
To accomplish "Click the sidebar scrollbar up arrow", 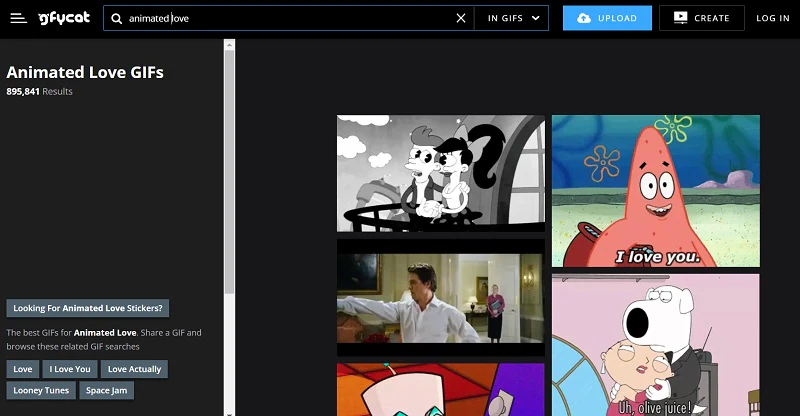I will coord(229,45).
